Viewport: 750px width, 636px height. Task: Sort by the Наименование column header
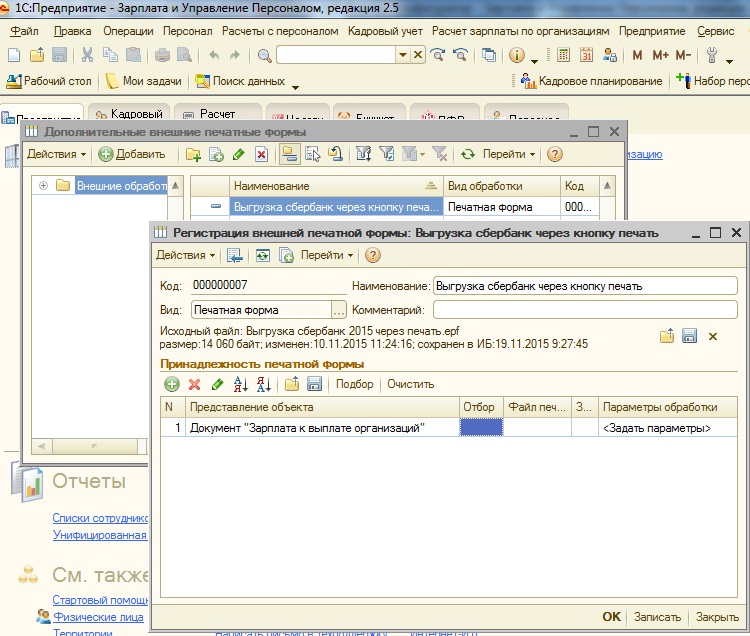click(x=336, y=186)
